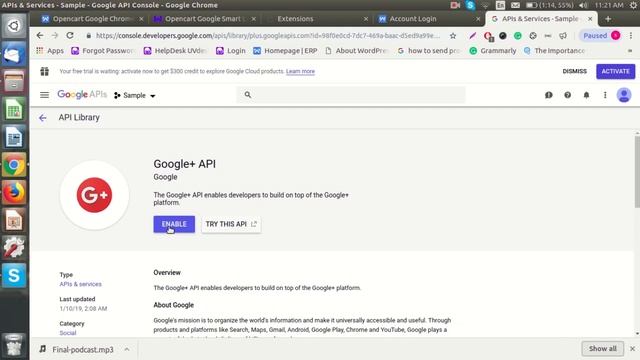This screenshot has width=640, height=360.
Task: Open a new browser tab
Action: click(x=608, y=19)
